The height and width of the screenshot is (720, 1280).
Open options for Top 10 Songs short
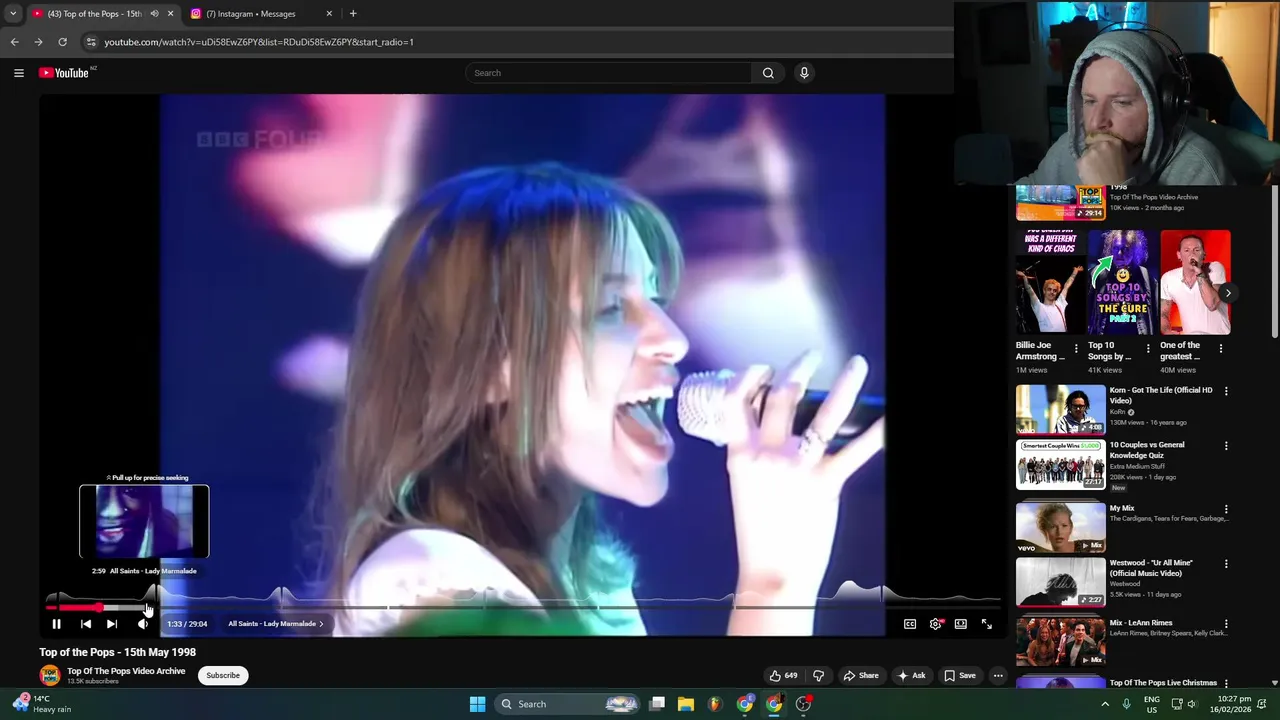pyautogui.click(x=1148, y=349)
